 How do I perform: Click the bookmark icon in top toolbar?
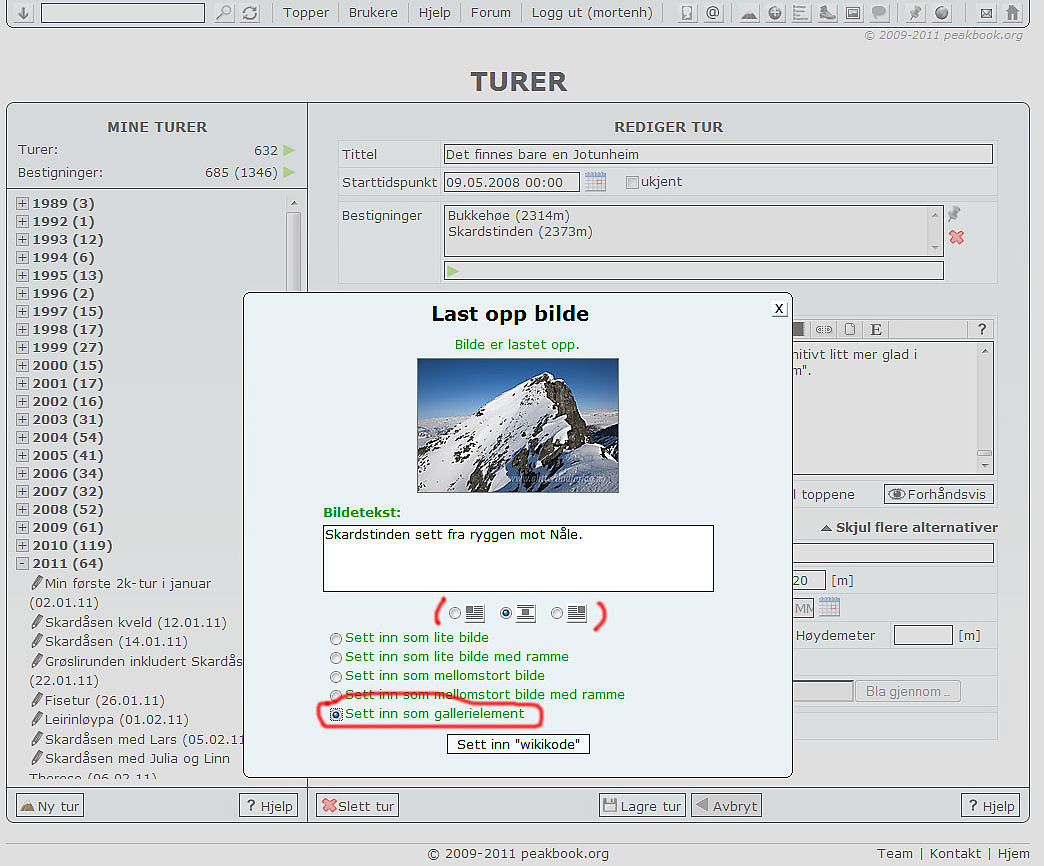[686, 13]
